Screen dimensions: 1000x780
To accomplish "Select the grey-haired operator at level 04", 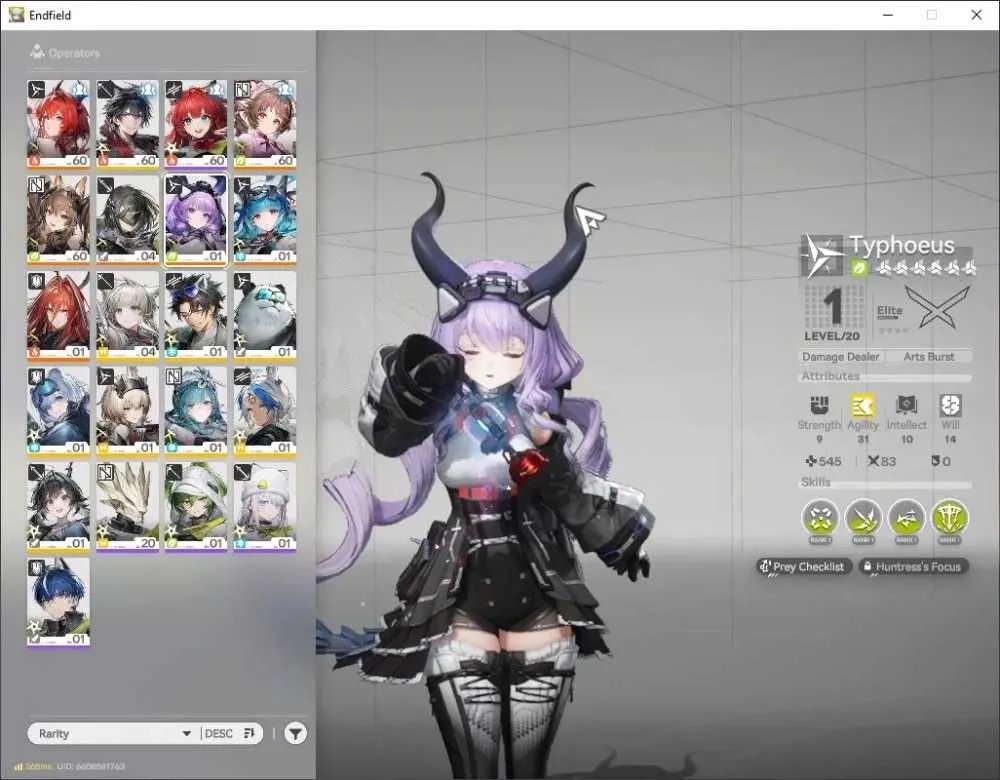I will [x=127, y=315].
